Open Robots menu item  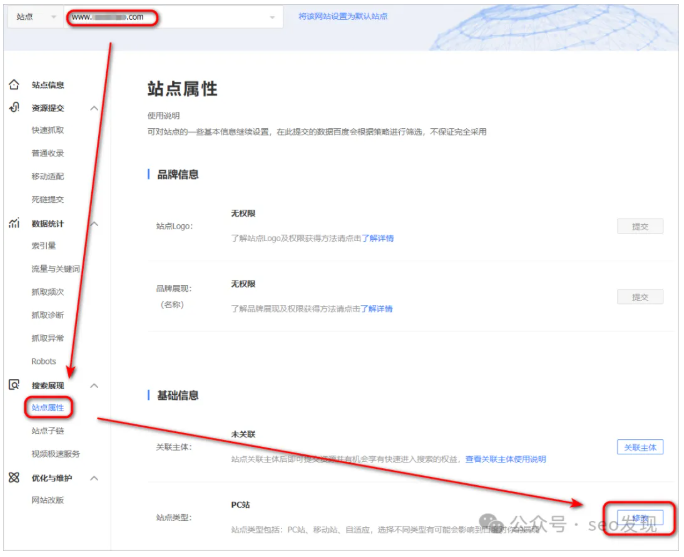tap(44, 361)
